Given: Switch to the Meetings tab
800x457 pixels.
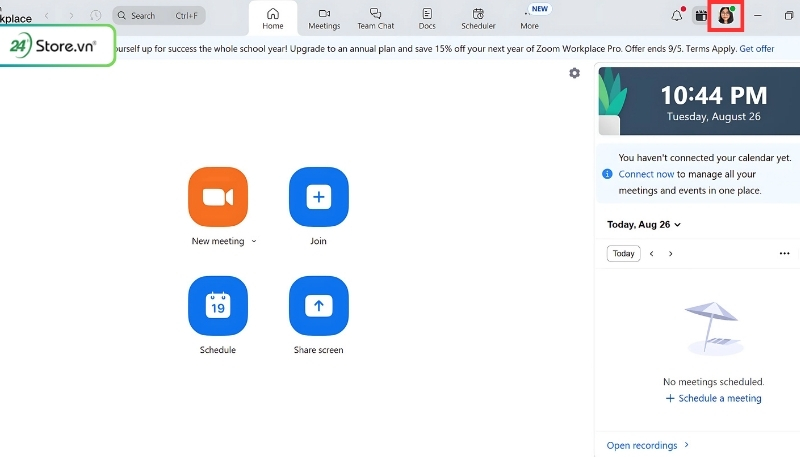Looking at the screenshot, I should click(324, 18).
